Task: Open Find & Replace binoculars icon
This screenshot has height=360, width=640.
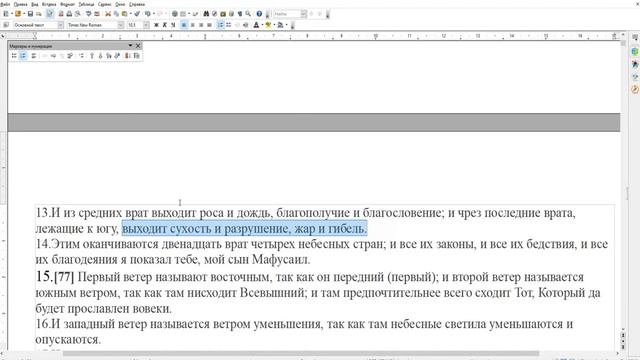Action: pyautogui.click(x=206, y=14)
